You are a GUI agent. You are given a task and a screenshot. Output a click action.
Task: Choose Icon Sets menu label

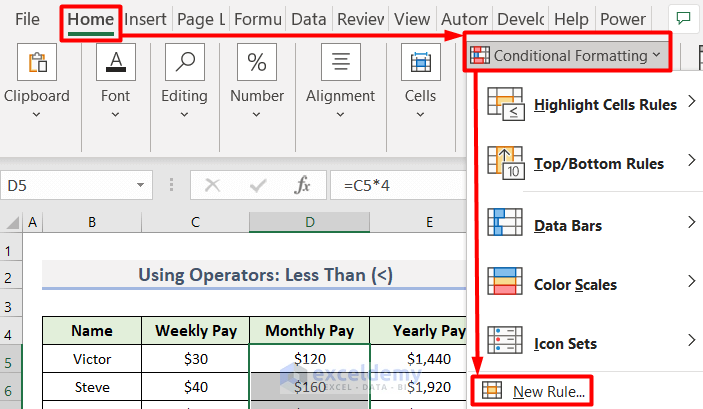(x=565, y=344)
